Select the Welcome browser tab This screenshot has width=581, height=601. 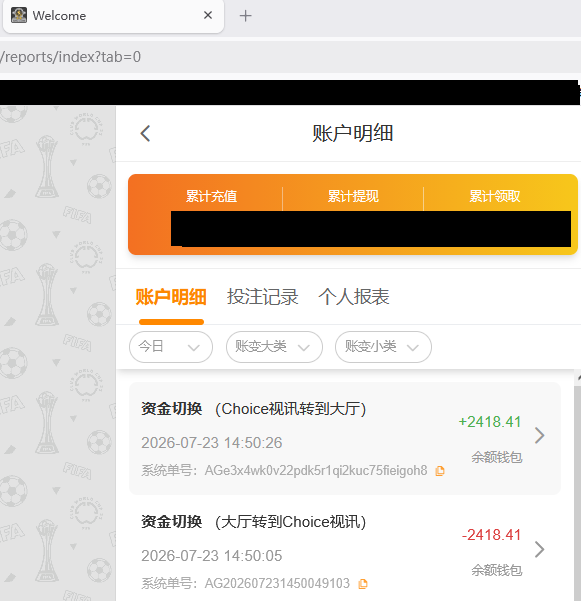pyautogui.click(x=113, y=16)
